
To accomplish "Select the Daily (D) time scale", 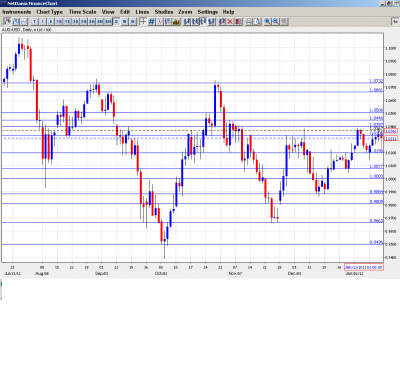I will [x=116, y=22].
